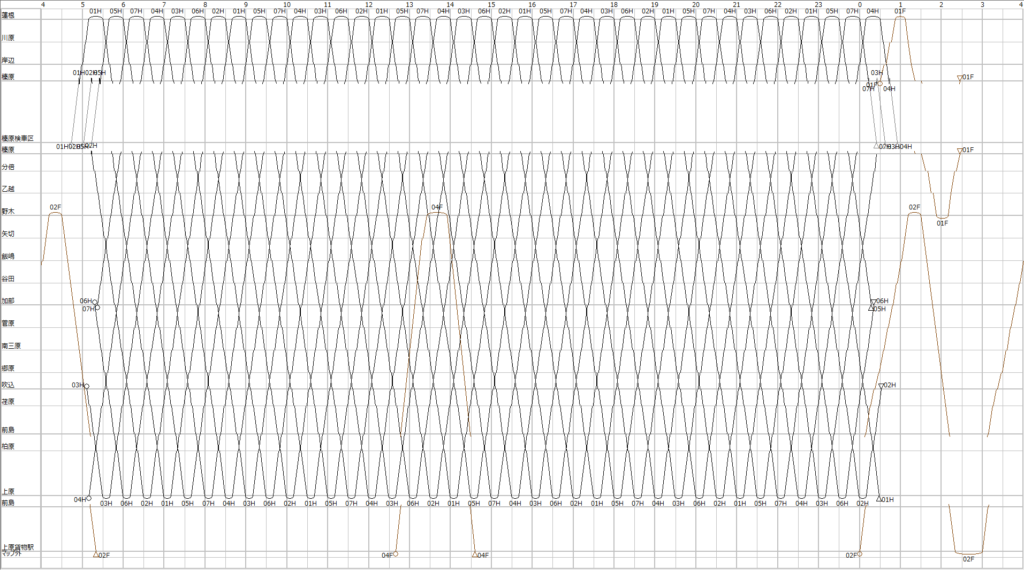Click the 04F train label near 野木 peak

[x=437, y=207]
